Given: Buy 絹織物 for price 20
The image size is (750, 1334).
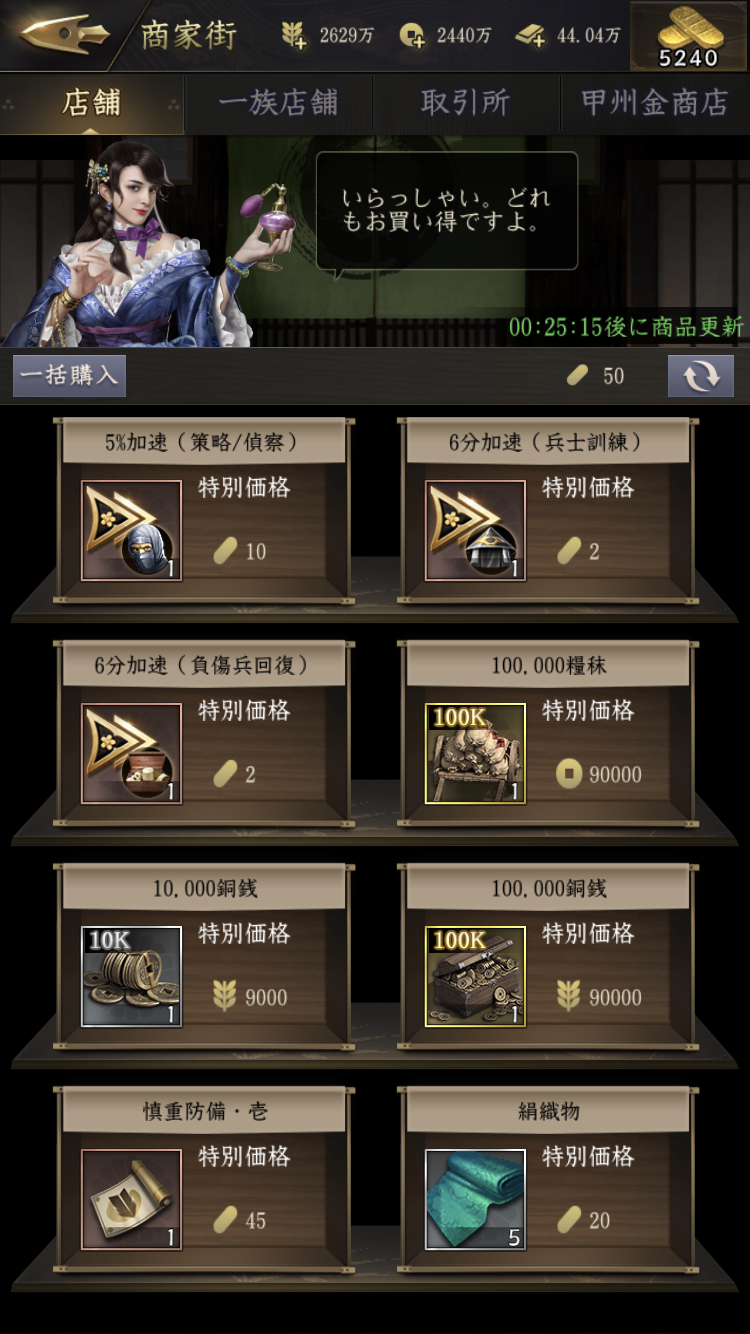Looking at the screenshot, I should (x=586, y=1220).
